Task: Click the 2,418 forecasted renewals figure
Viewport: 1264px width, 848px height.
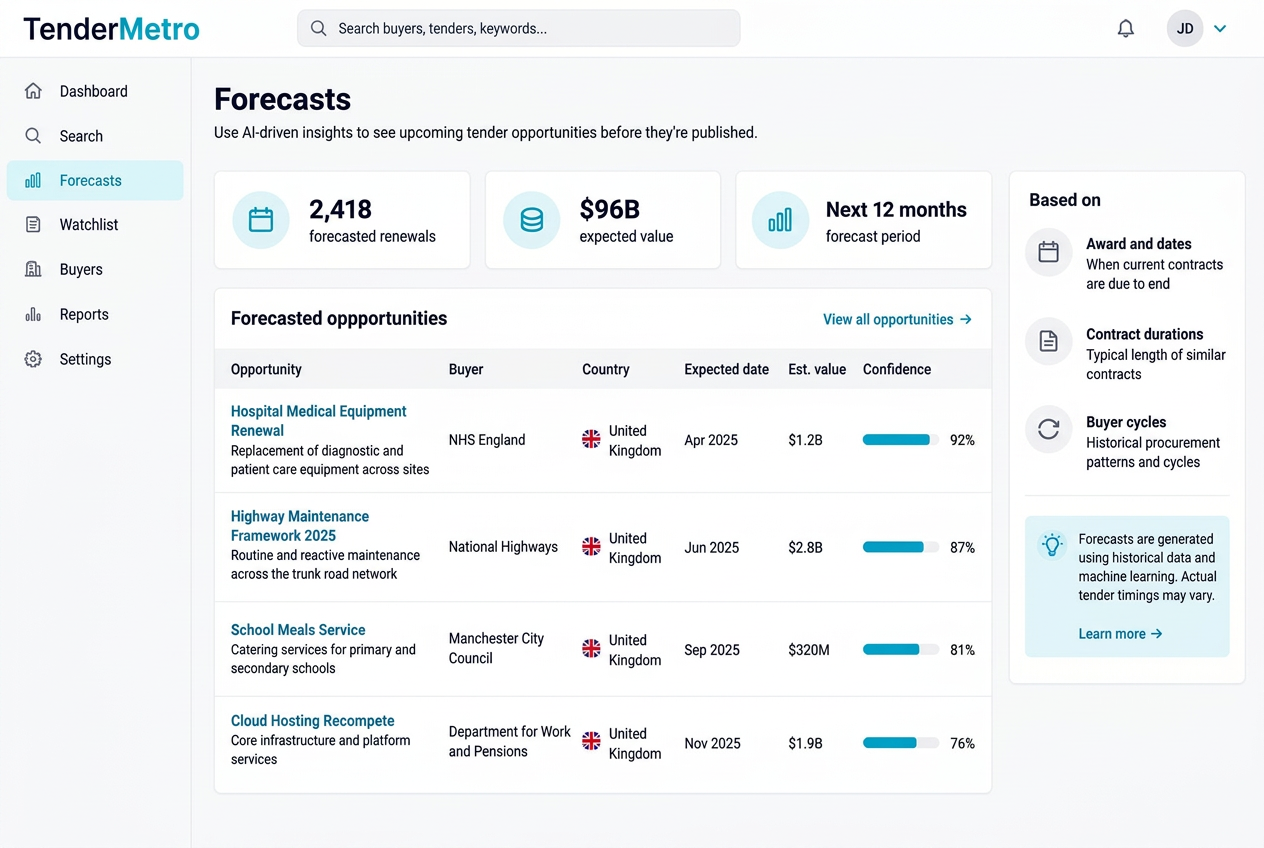Action: 340,209
